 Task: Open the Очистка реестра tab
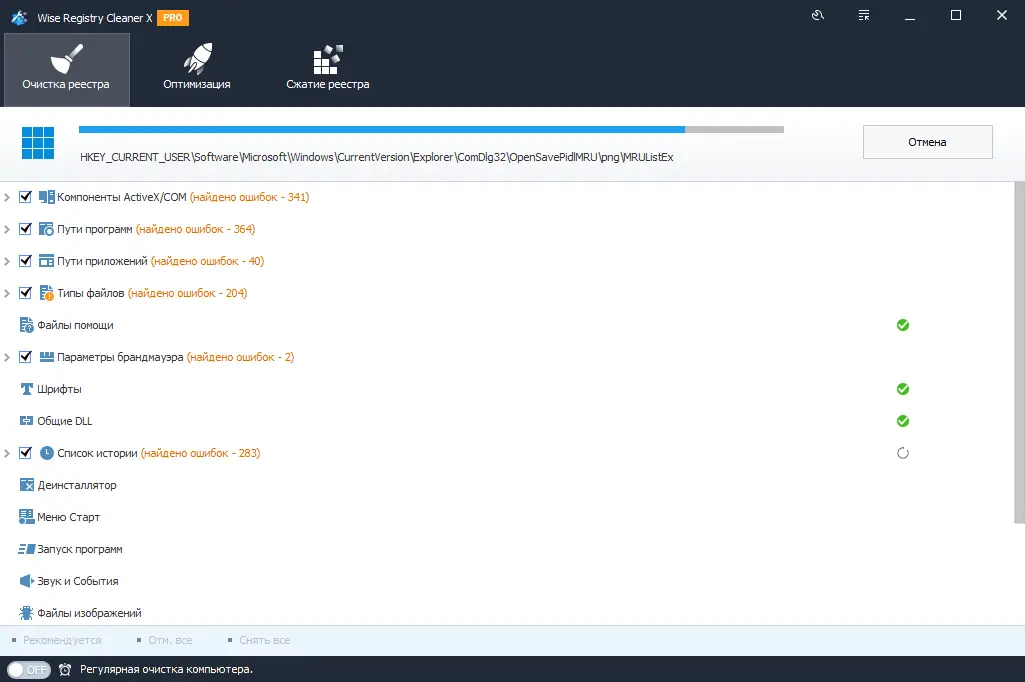(67, 70)
